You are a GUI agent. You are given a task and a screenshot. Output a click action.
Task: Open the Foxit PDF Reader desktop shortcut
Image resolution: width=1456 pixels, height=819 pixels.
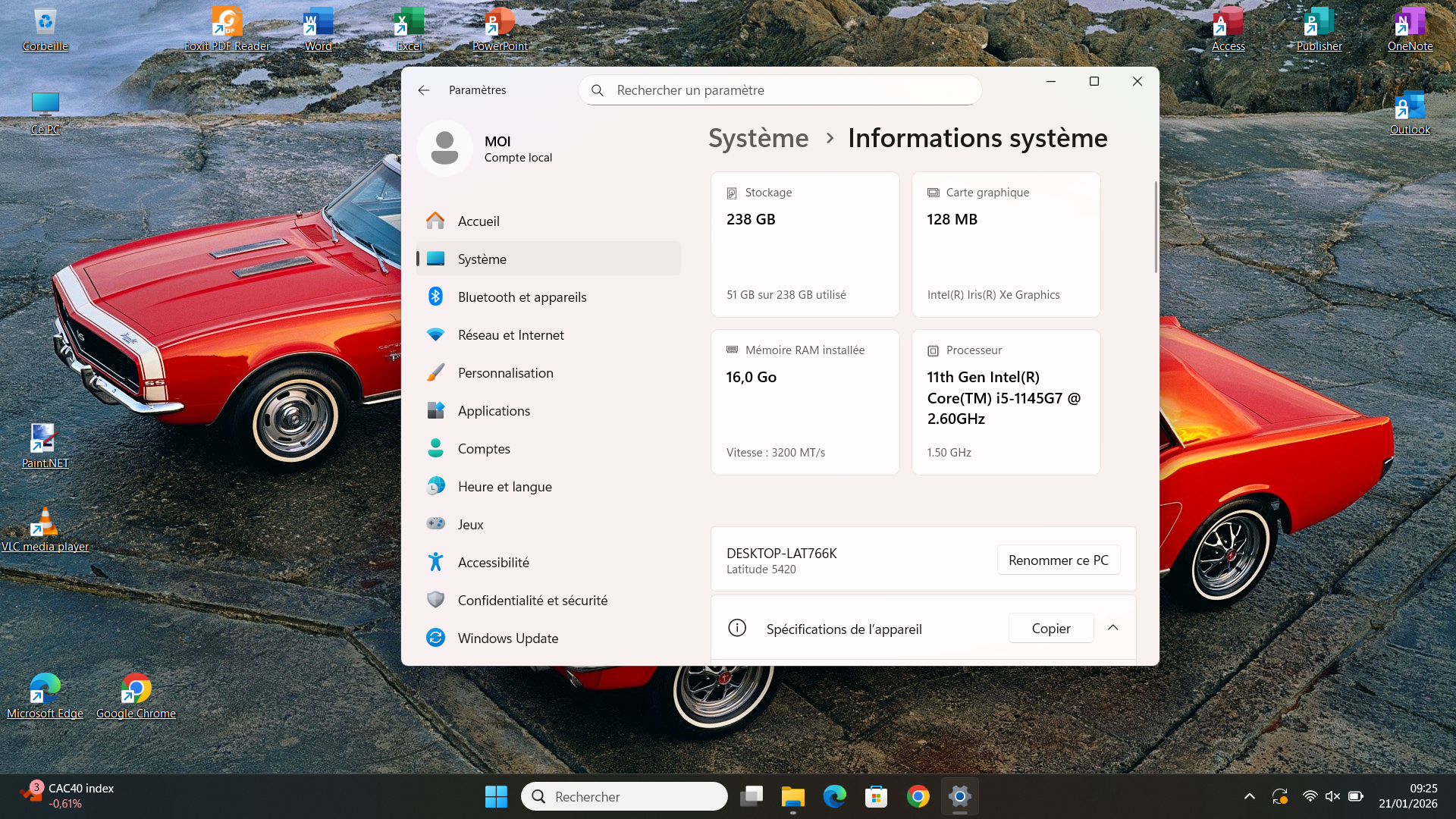227,29
